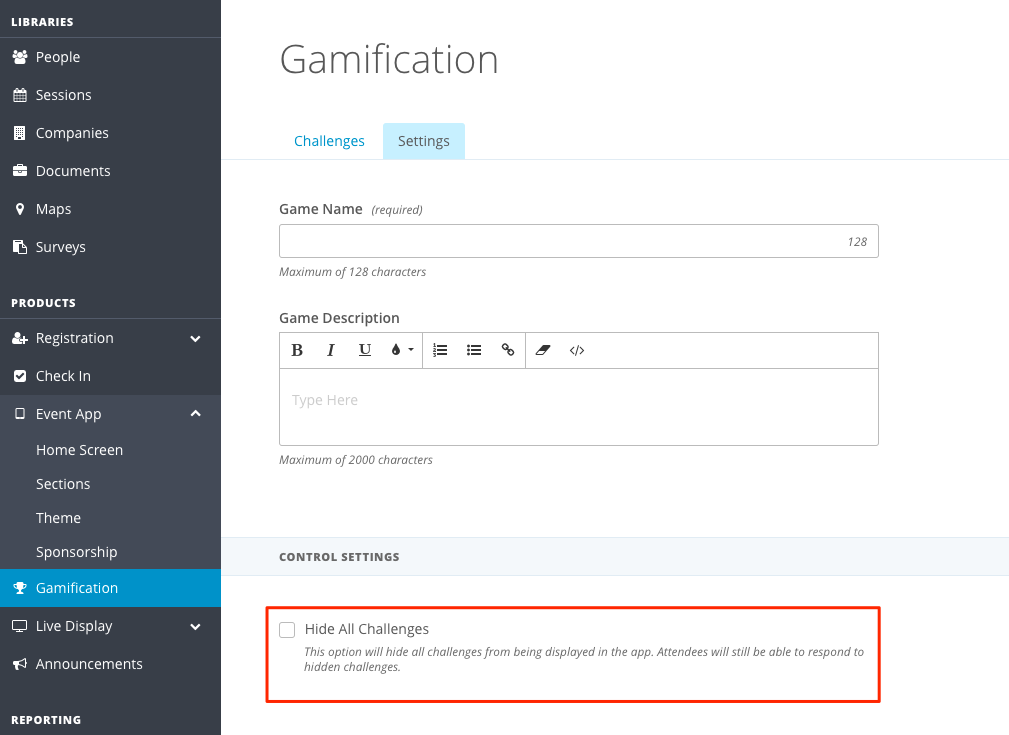Expand the Registration menu chevron
This screenshot has width=1009, height=735.
[196, 339]
